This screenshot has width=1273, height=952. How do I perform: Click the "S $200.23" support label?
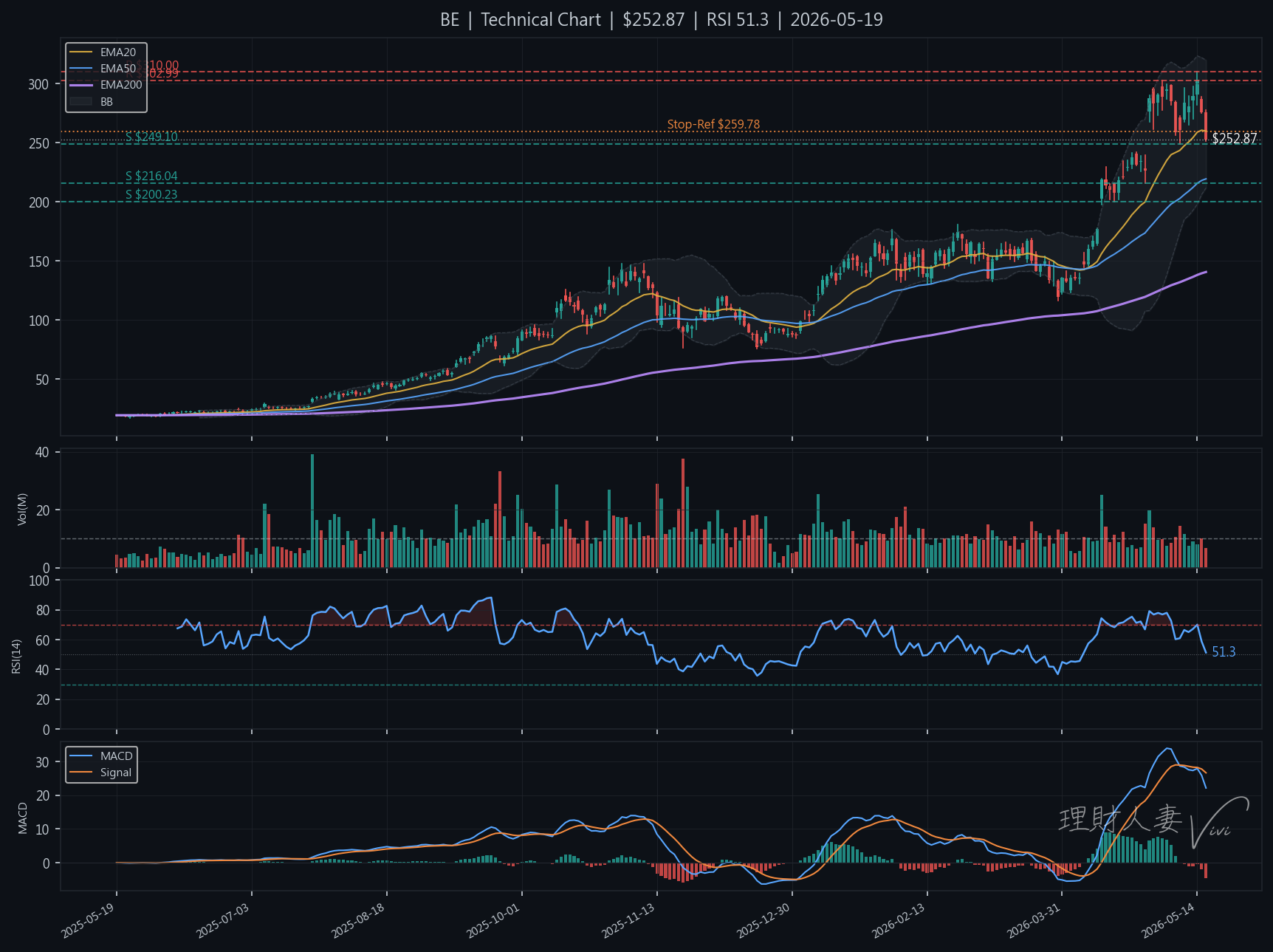[151, 194]
